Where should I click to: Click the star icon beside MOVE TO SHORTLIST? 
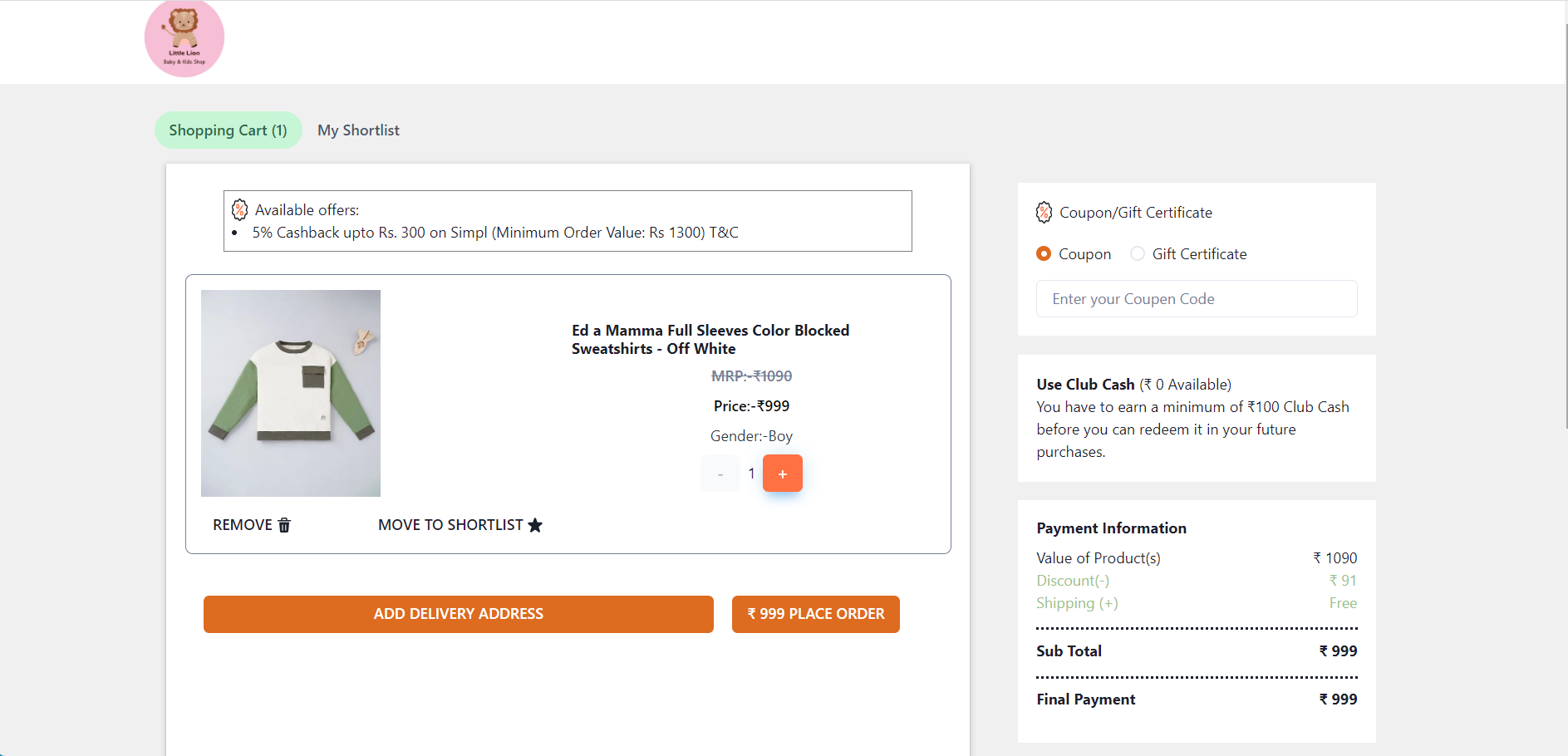(x=535, y=525)
